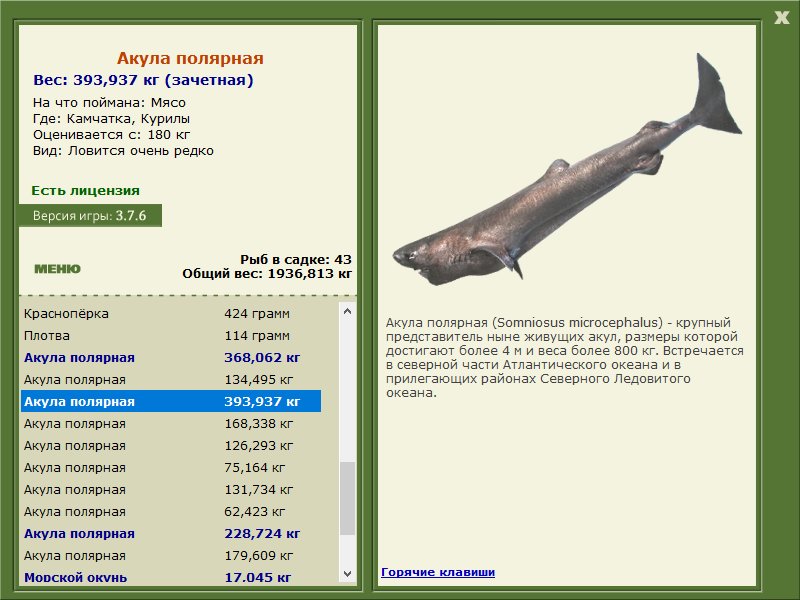
Task: Click the Оценивается с: 180 кг line
Action: pyautogui.click(x=111, y=135)
